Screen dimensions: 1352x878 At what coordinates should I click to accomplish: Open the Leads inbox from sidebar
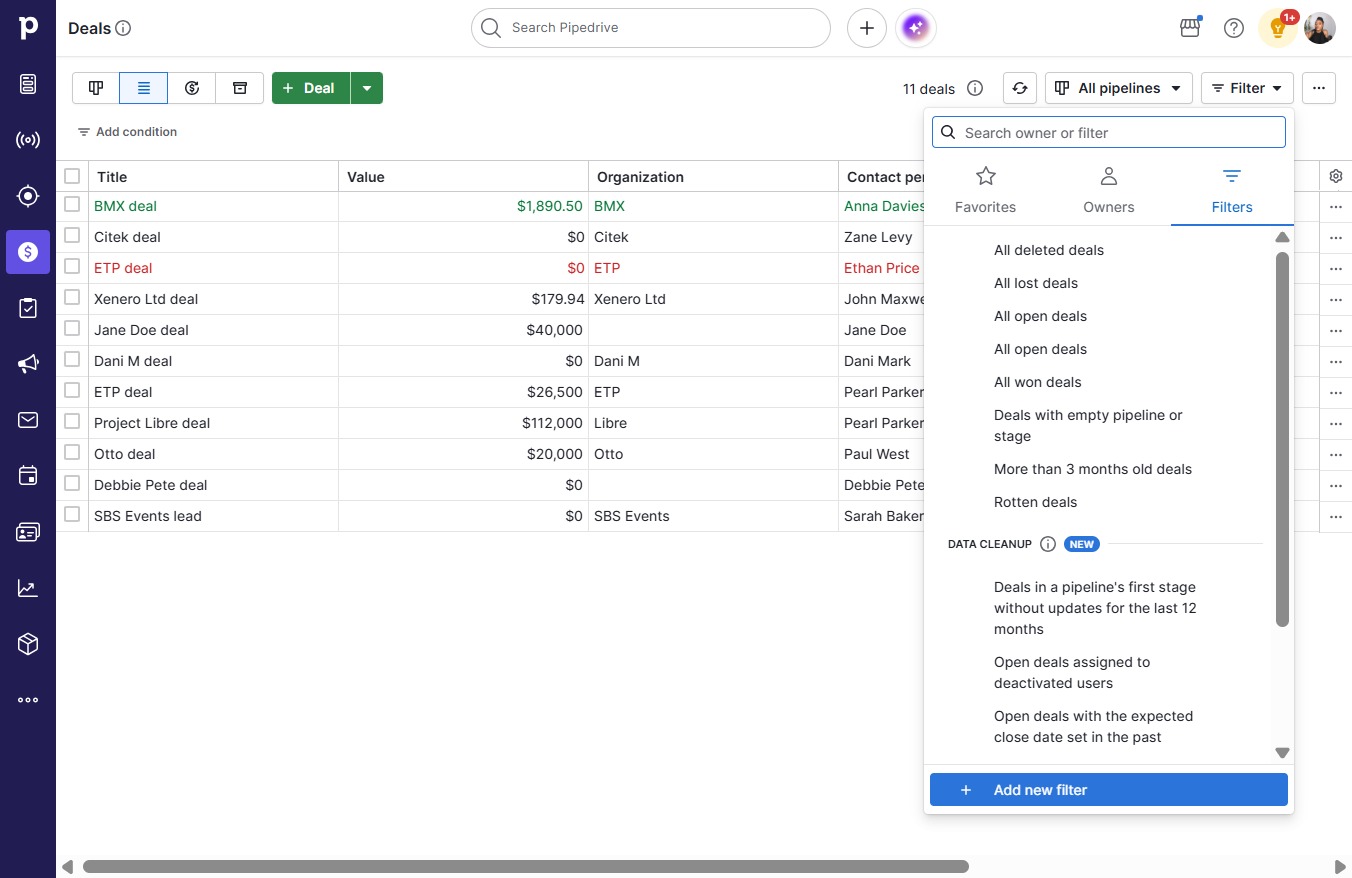pos(28,84)
